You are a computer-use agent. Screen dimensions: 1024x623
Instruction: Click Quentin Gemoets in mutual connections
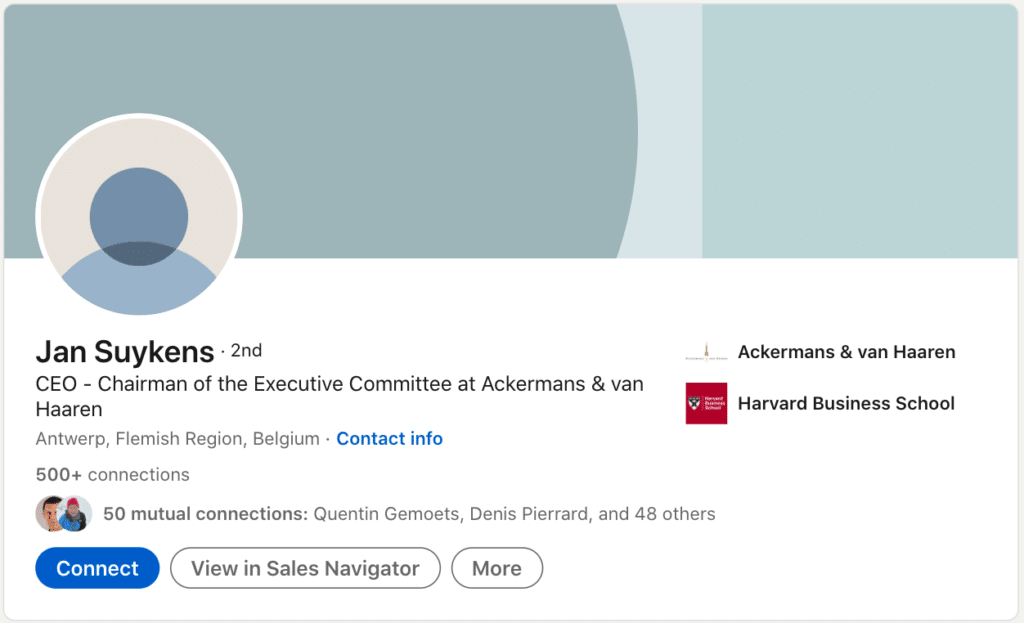387,514
